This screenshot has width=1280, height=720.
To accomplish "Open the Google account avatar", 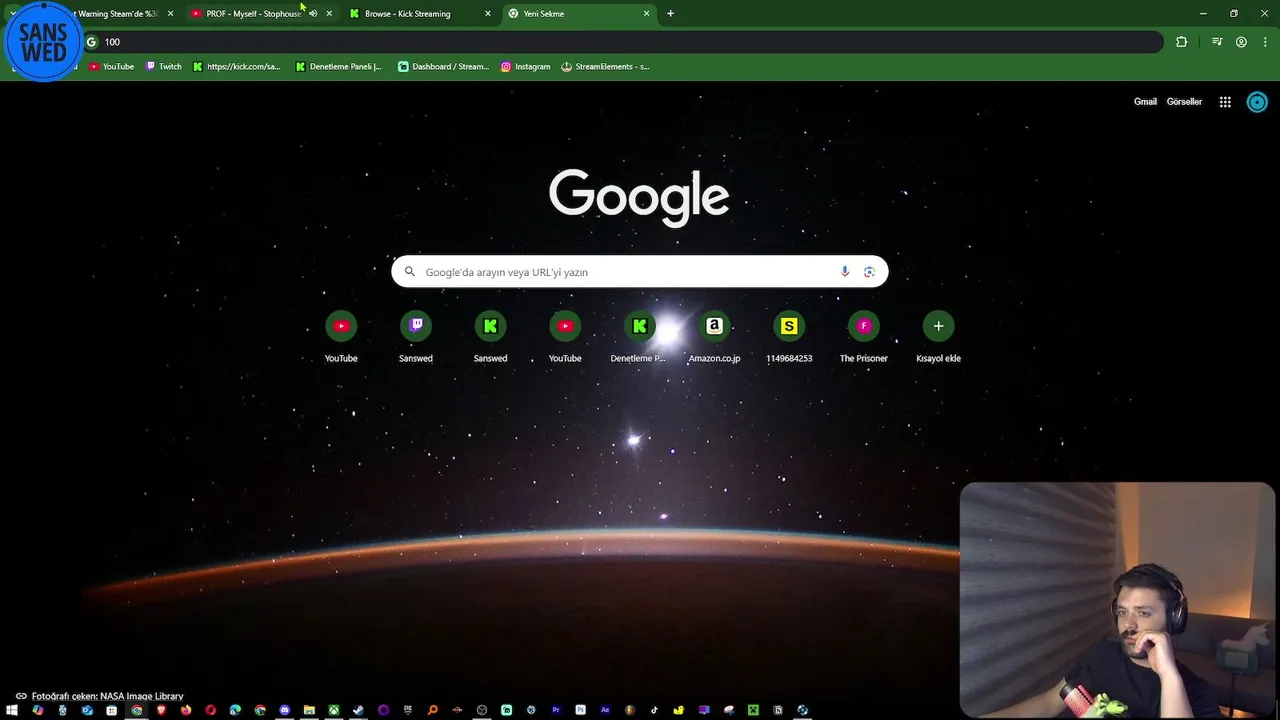I will [x=1257, y=102].
